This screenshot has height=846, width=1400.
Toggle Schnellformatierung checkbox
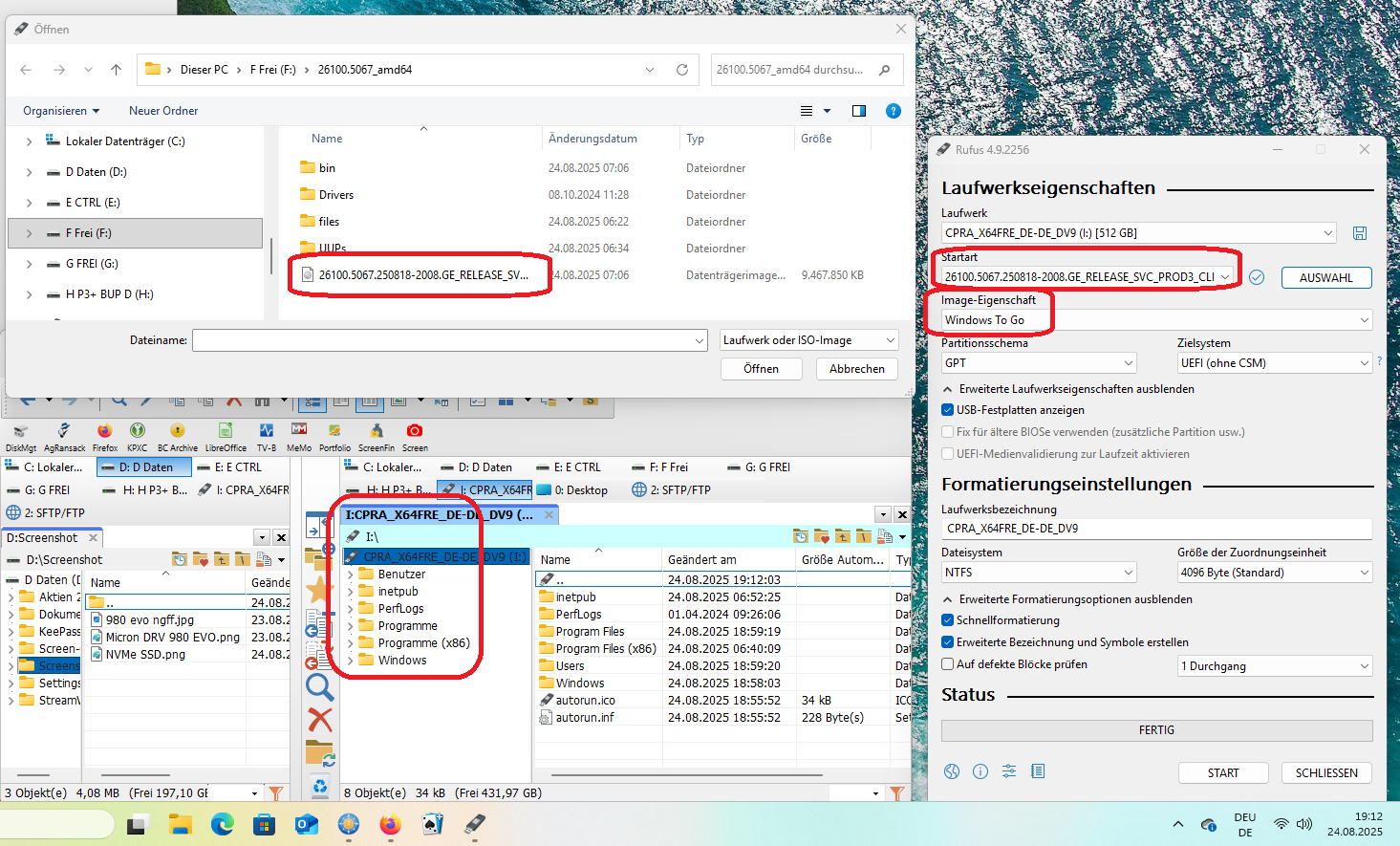tap(948, 620)
